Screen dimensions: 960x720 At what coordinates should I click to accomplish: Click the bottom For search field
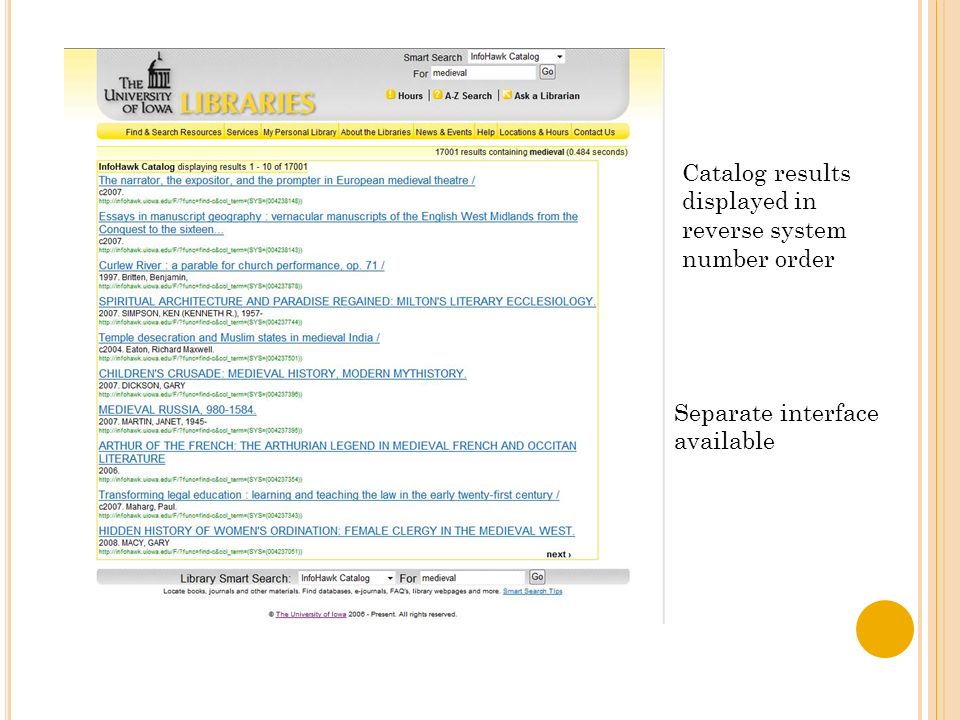tap(473, 578)
